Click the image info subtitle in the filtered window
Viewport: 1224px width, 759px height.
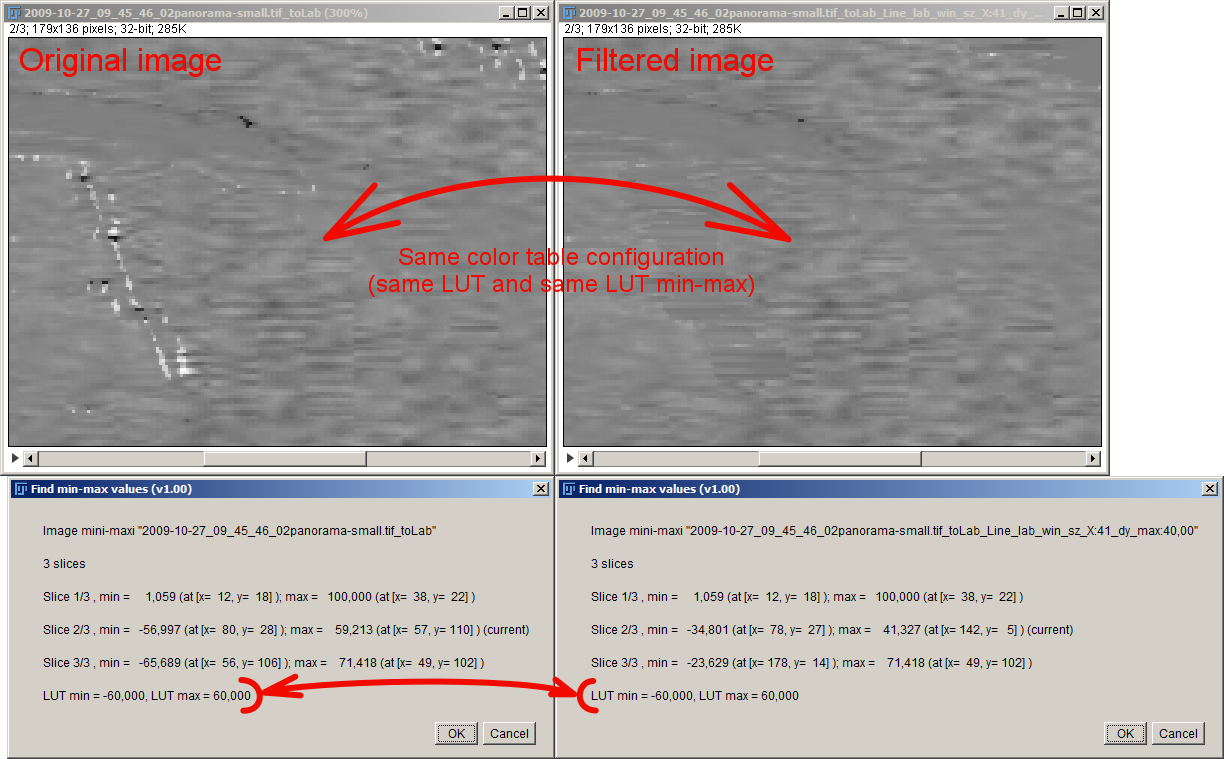(x=655, y=30)
